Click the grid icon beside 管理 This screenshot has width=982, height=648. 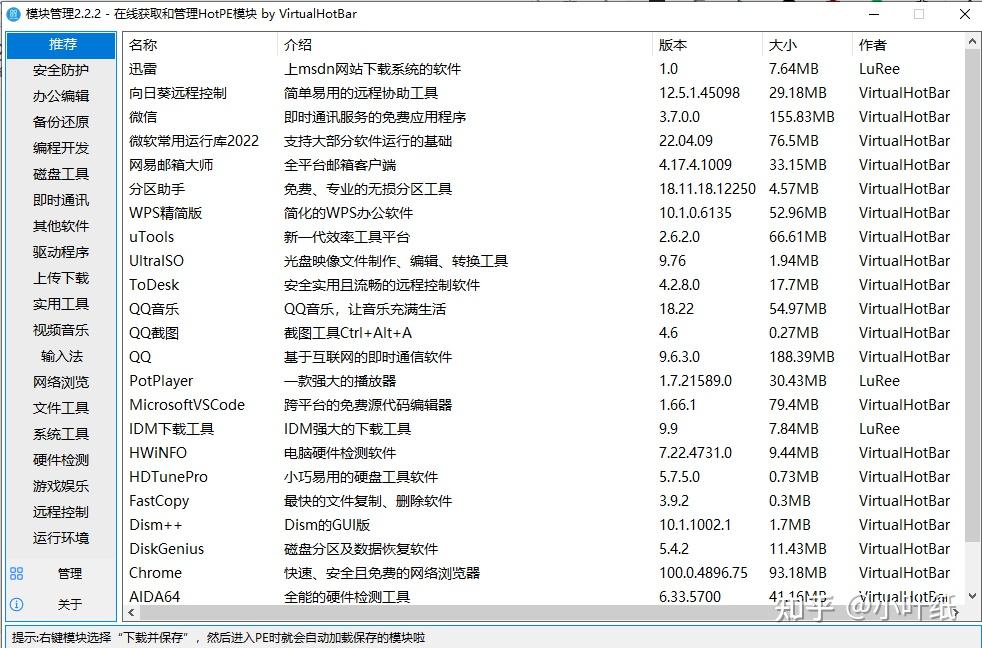click(16, 573)
